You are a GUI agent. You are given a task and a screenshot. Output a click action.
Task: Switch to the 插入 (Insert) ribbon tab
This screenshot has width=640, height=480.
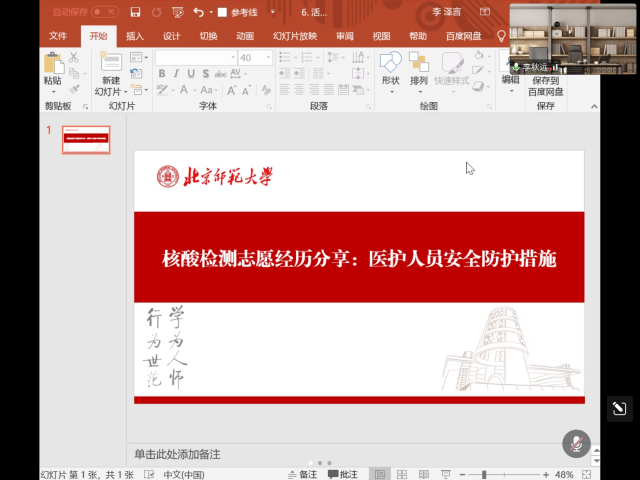click(135, 36)
